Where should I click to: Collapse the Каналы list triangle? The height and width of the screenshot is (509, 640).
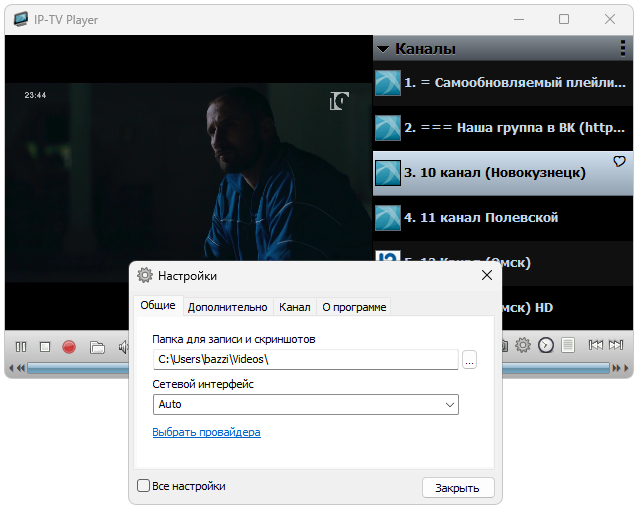point(383,49)
